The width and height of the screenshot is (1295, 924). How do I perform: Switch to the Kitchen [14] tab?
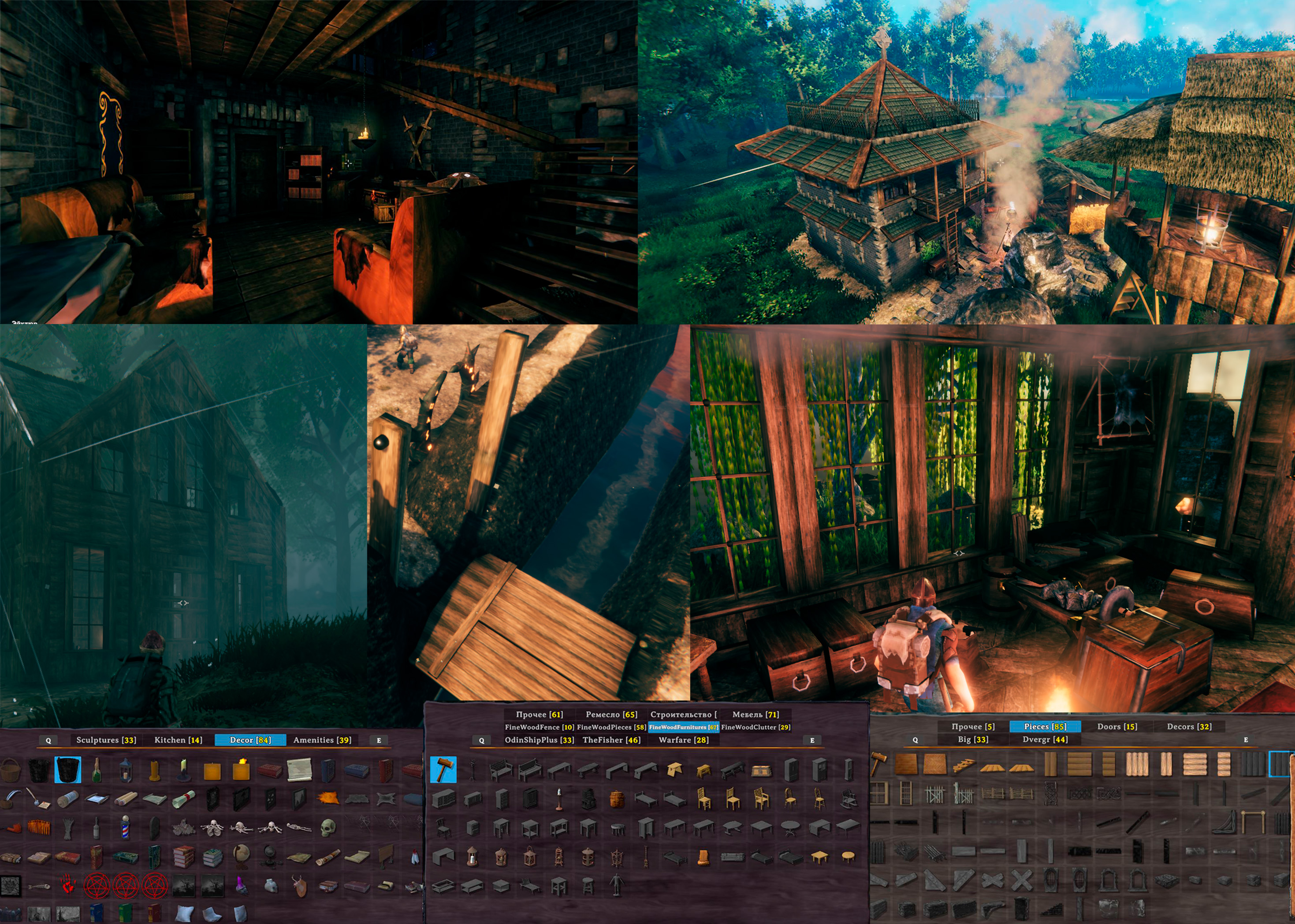click(x=178, y=740)
